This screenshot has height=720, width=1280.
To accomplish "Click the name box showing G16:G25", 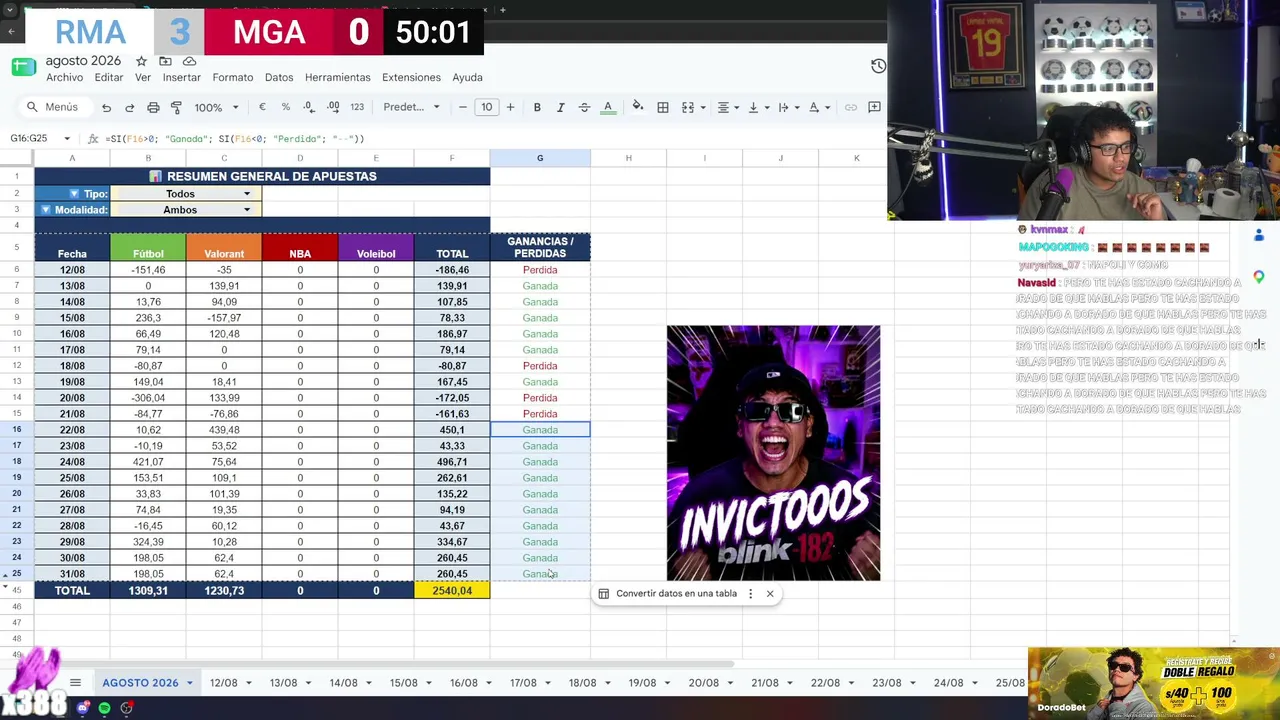I will pyautogui.click(x=35, y=139).
